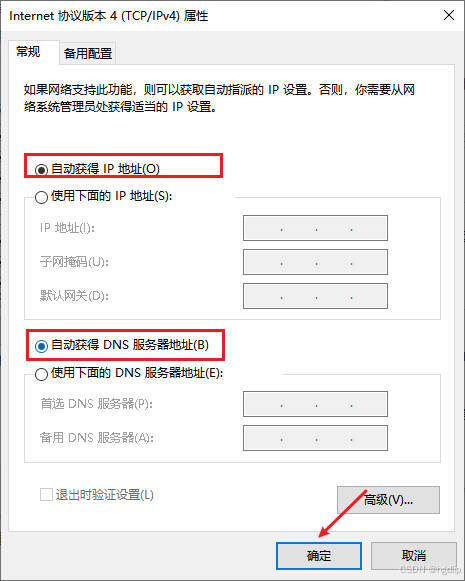Click the 默认网关(D) input field
The width and height of the screenshot is (465, 581).
(x=315, y=296)
